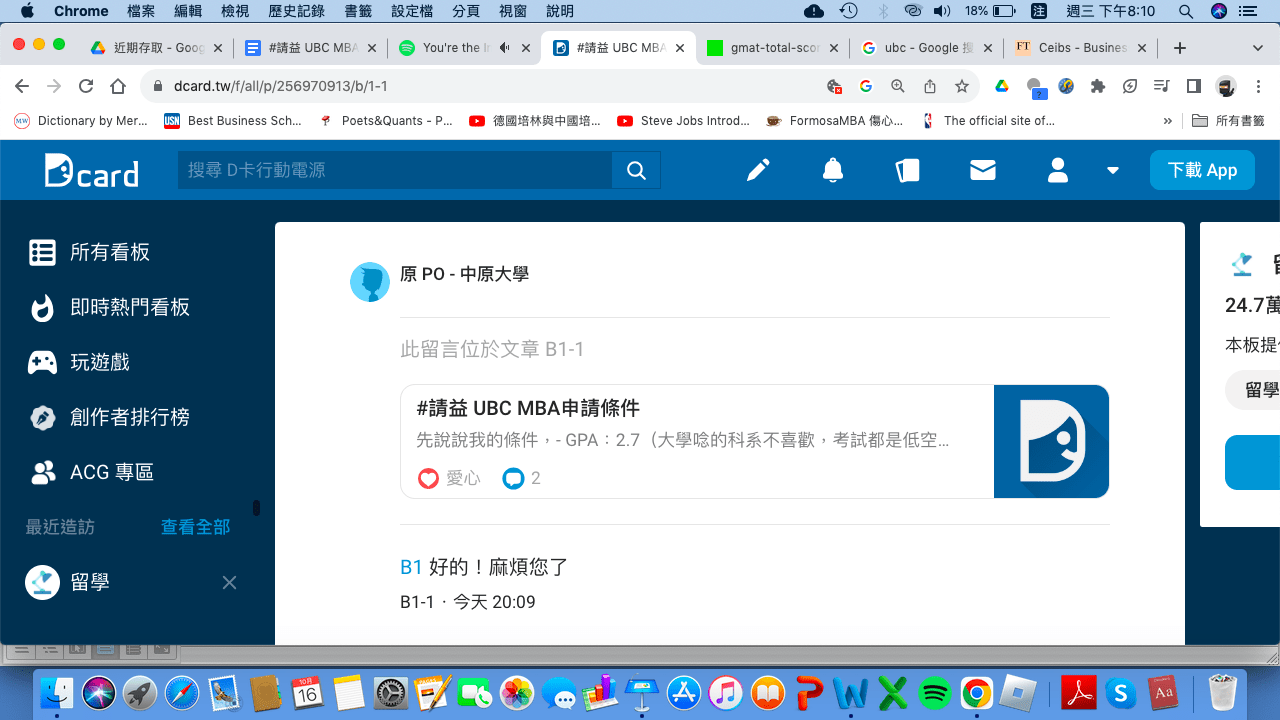This screenshot has height=720, width=1280.
Task: Open your profile via person icon
Action: tap(1057, 170)
